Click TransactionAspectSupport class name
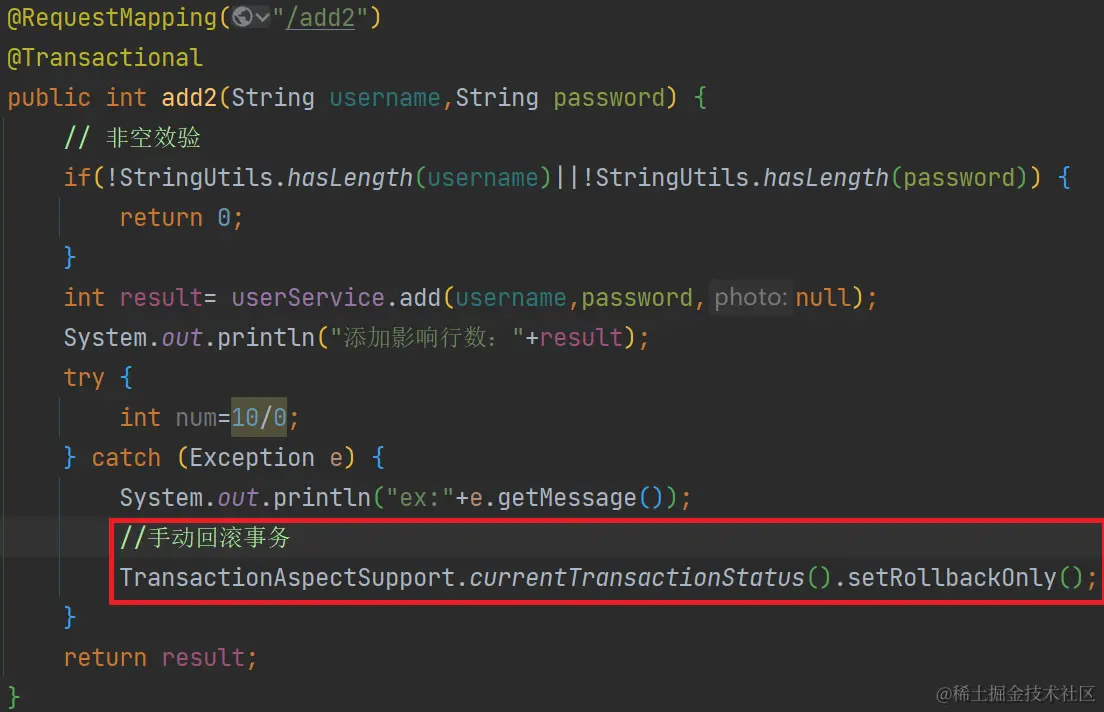Image resolution: width=1104 pixels, height=712 pixels. click(287, 577)
